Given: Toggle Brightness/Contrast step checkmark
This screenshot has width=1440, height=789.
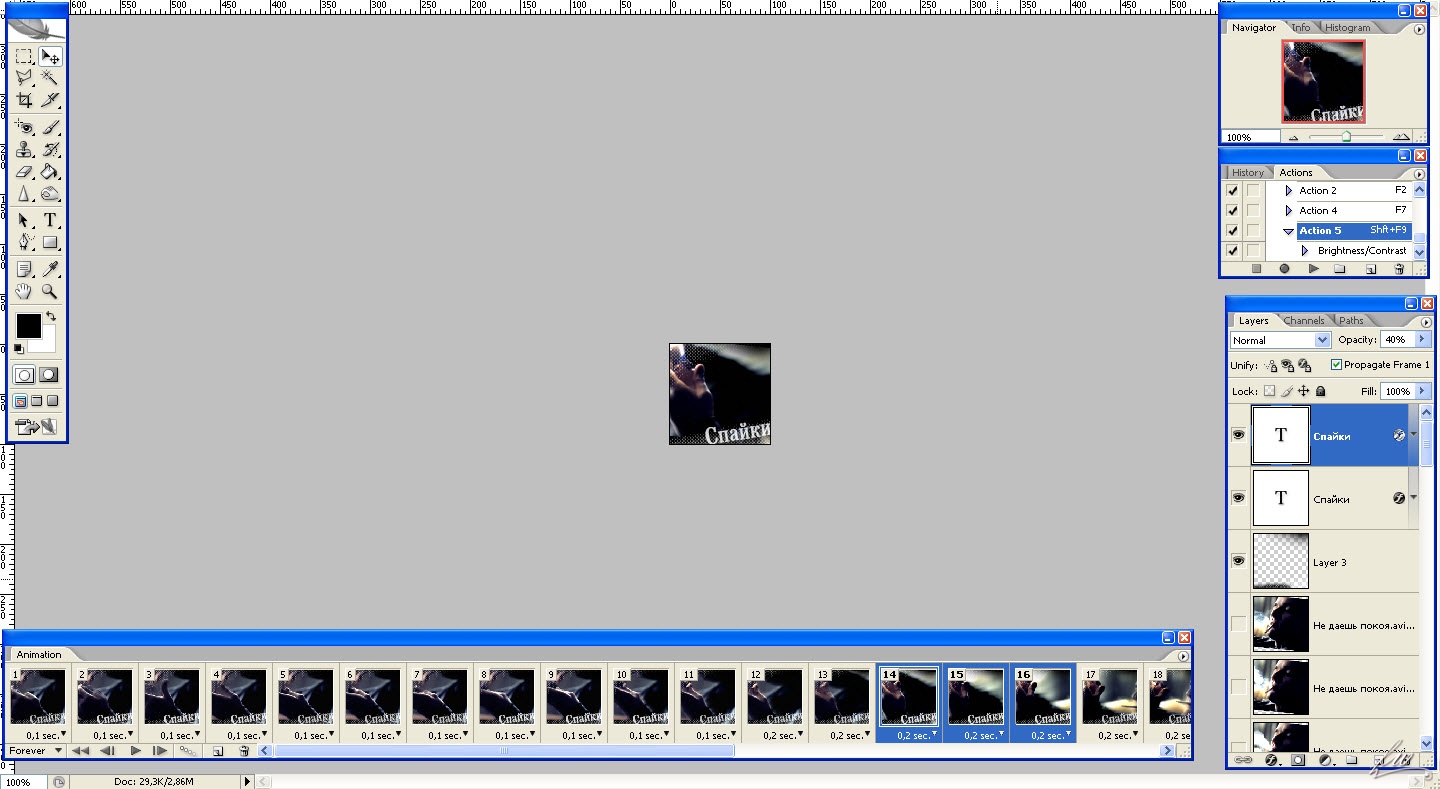Looking at the screenshot, I should tap(1232, 250).
